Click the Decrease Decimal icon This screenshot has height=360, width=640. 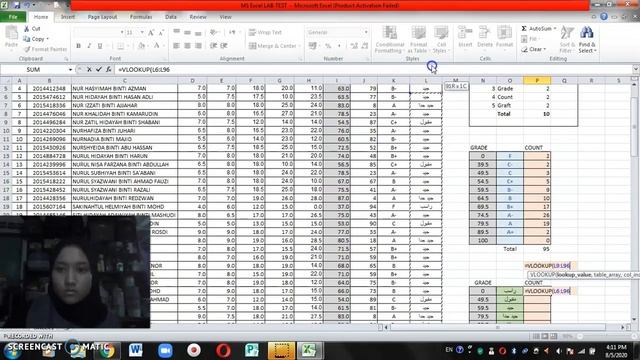pos(364,46)
